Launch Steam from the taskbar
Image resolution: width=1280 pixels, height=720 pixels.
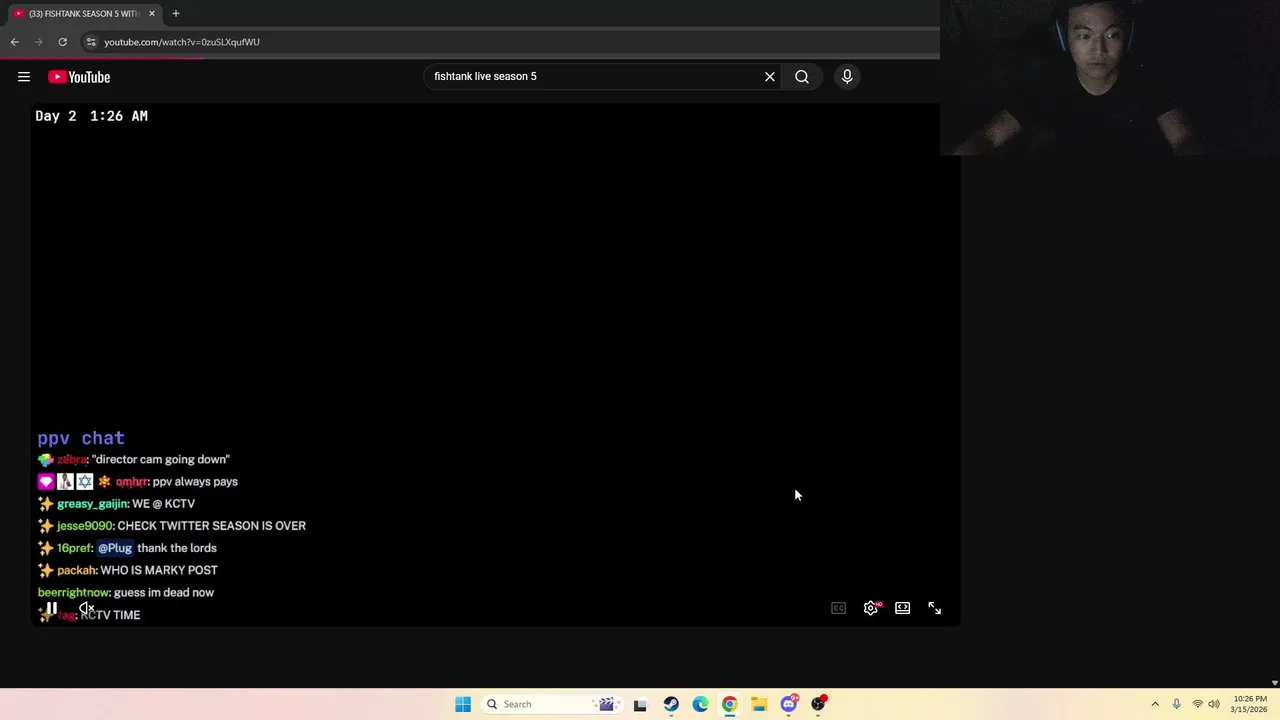tap(671, 704)
